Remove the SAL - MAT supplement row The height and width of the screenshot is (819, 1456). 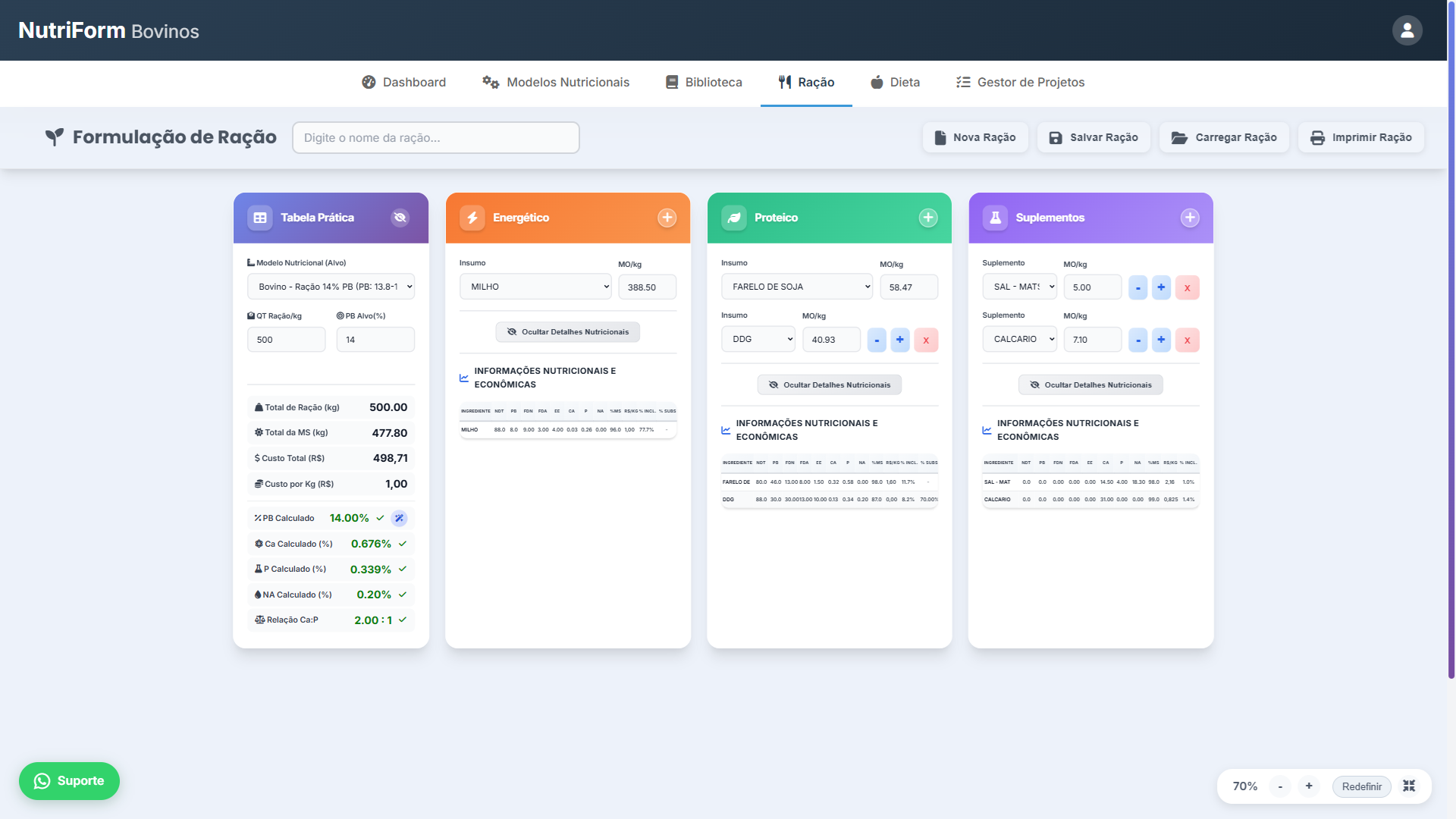1188,287
